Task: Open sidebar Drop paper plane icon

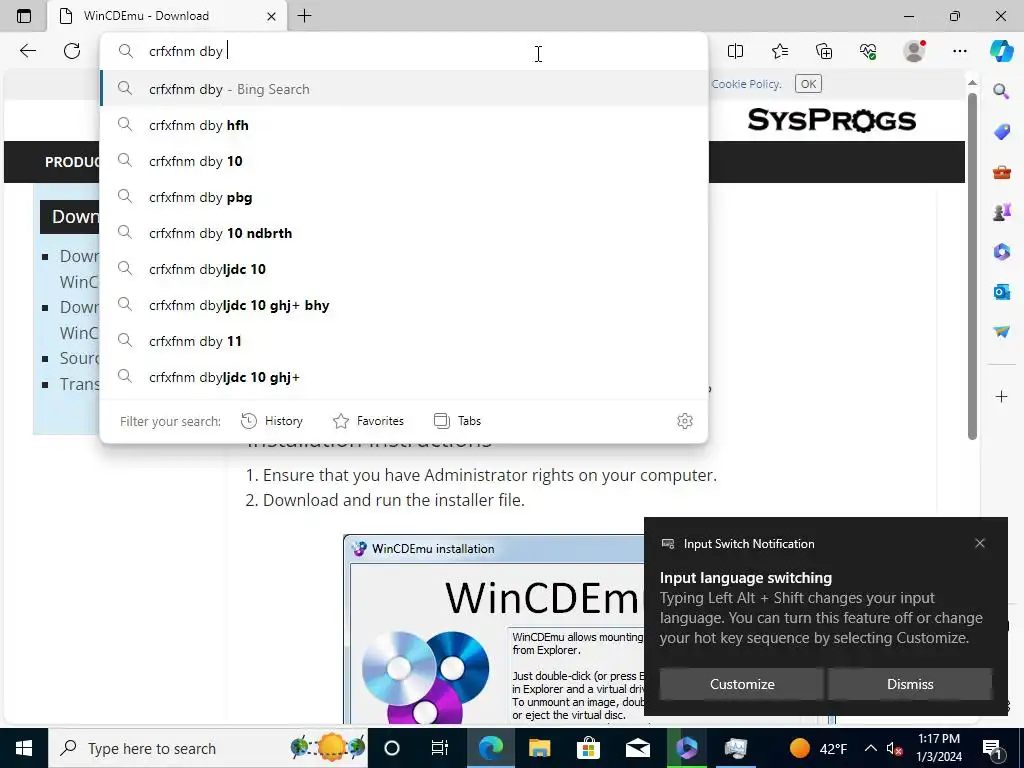Action: 1001,332
